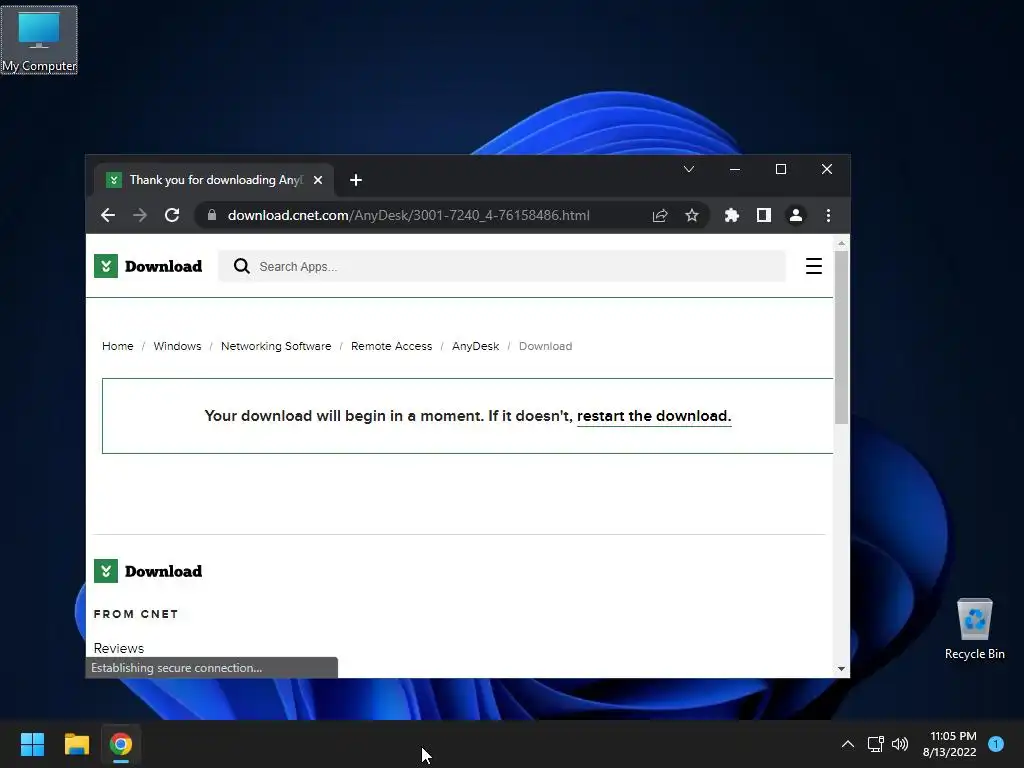Select the 'Thank you for downloading AnyDesk' tab
The width and height of the screenshot is (1024, 768).
(x=215, y=180)
